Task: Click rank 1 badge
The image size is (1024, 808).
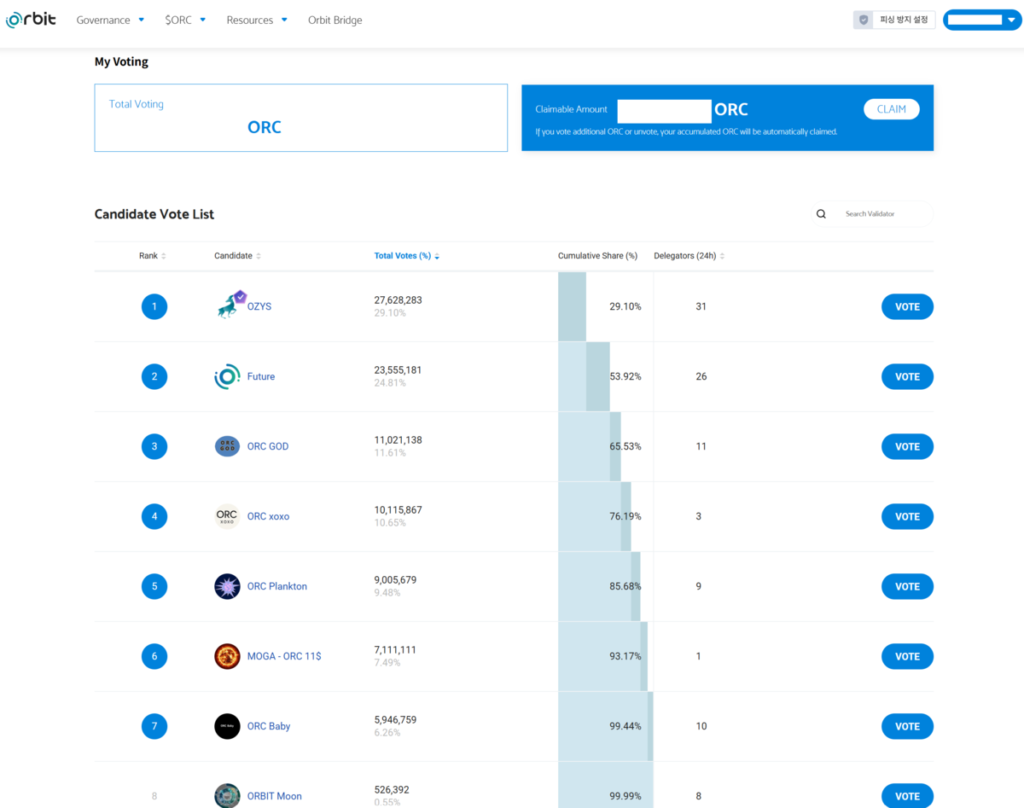Action: [154, 306]
